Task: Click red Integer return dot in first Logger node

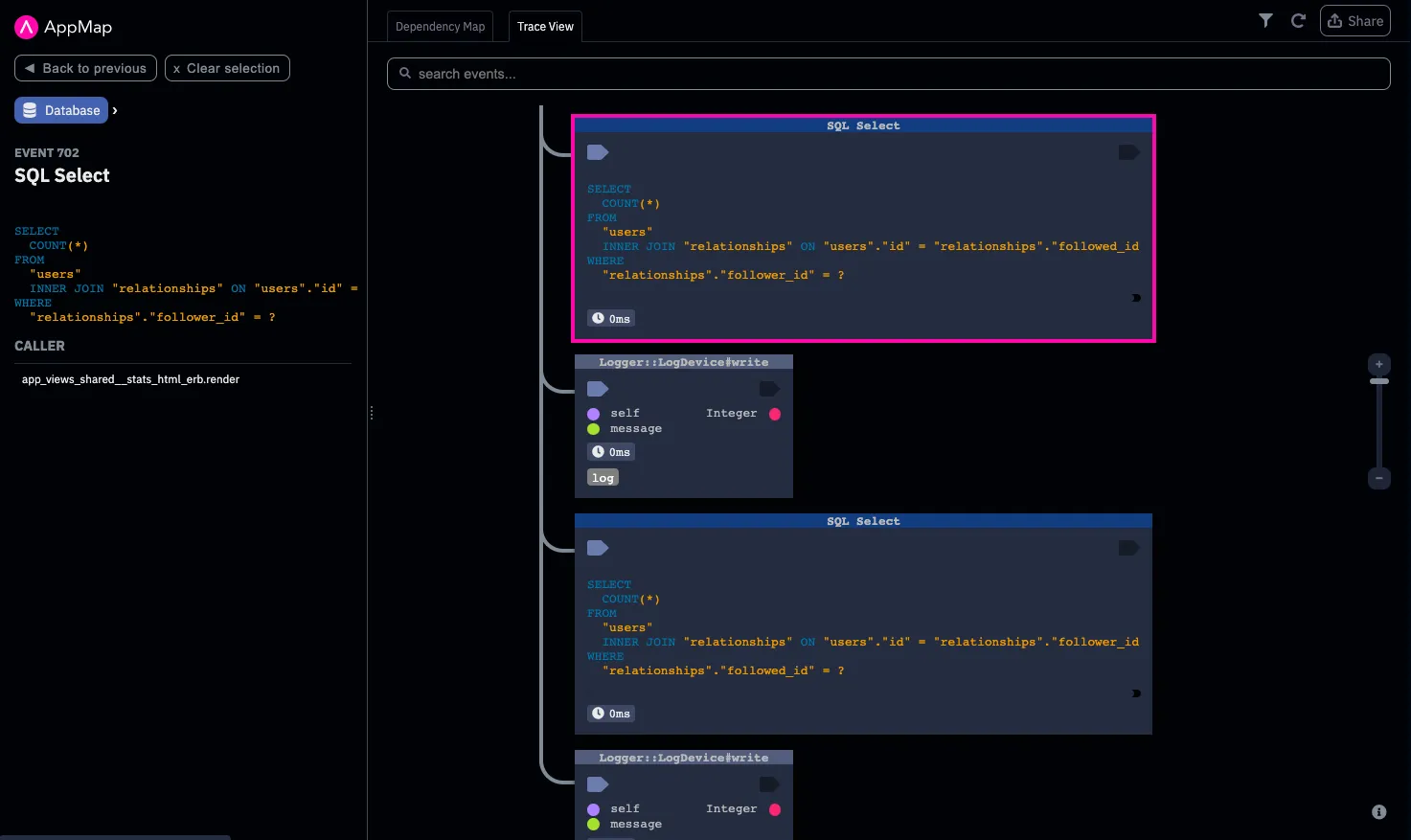Action: click(x=775, y=414)
